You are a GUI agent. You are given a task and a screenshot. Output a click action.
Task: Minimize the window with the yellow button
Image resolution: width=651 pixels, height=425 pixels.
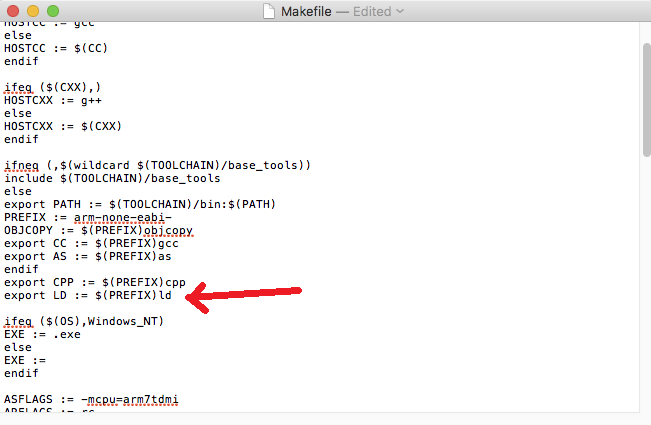pyautogui.click(x=34, y=11)
